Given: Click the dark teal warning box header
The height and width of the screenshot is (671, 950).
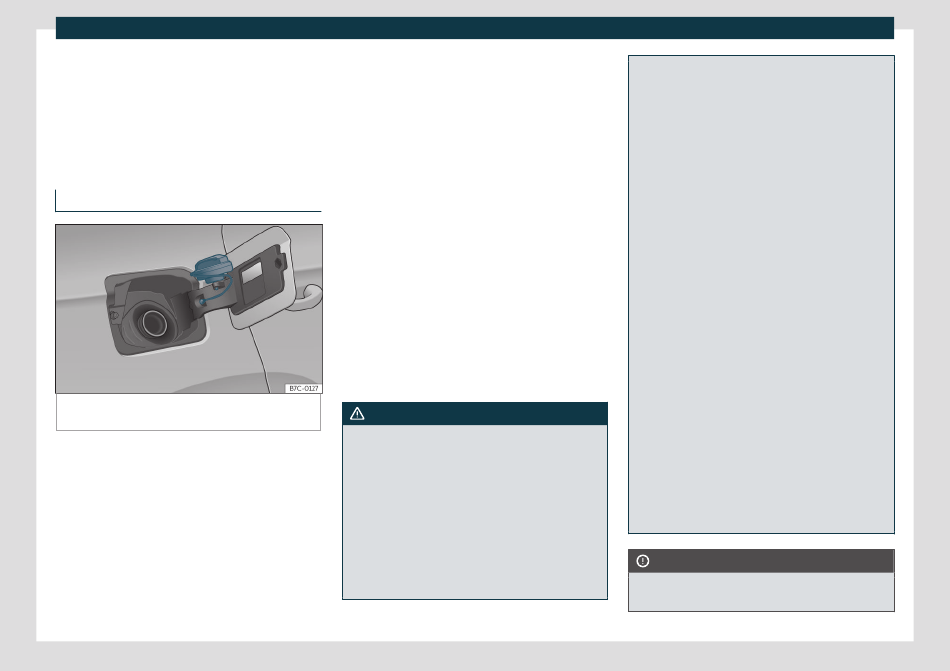Looking at the screenshot, I should 475,414.
